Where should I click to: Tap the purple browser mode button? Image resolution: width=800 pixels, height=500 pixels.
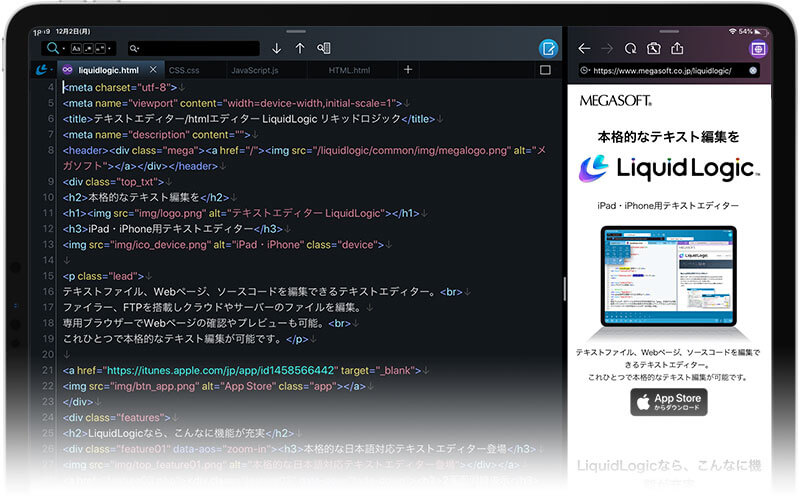(758, 48)
